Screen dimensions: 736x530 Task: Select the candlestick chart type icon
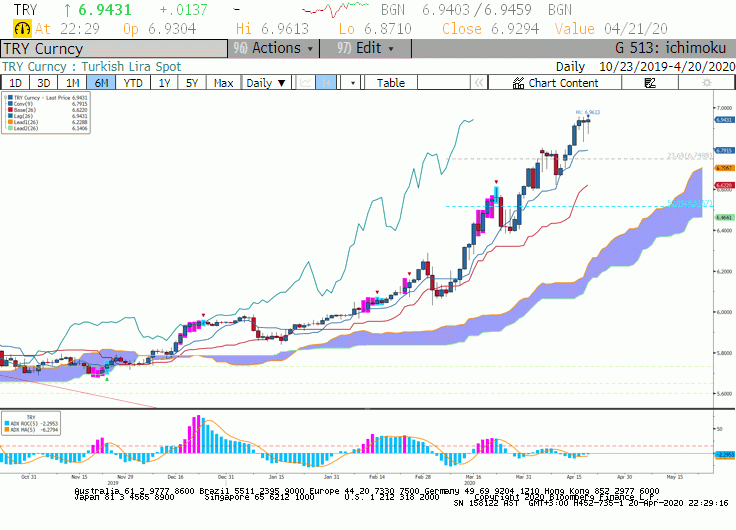(x=326, y=83)
